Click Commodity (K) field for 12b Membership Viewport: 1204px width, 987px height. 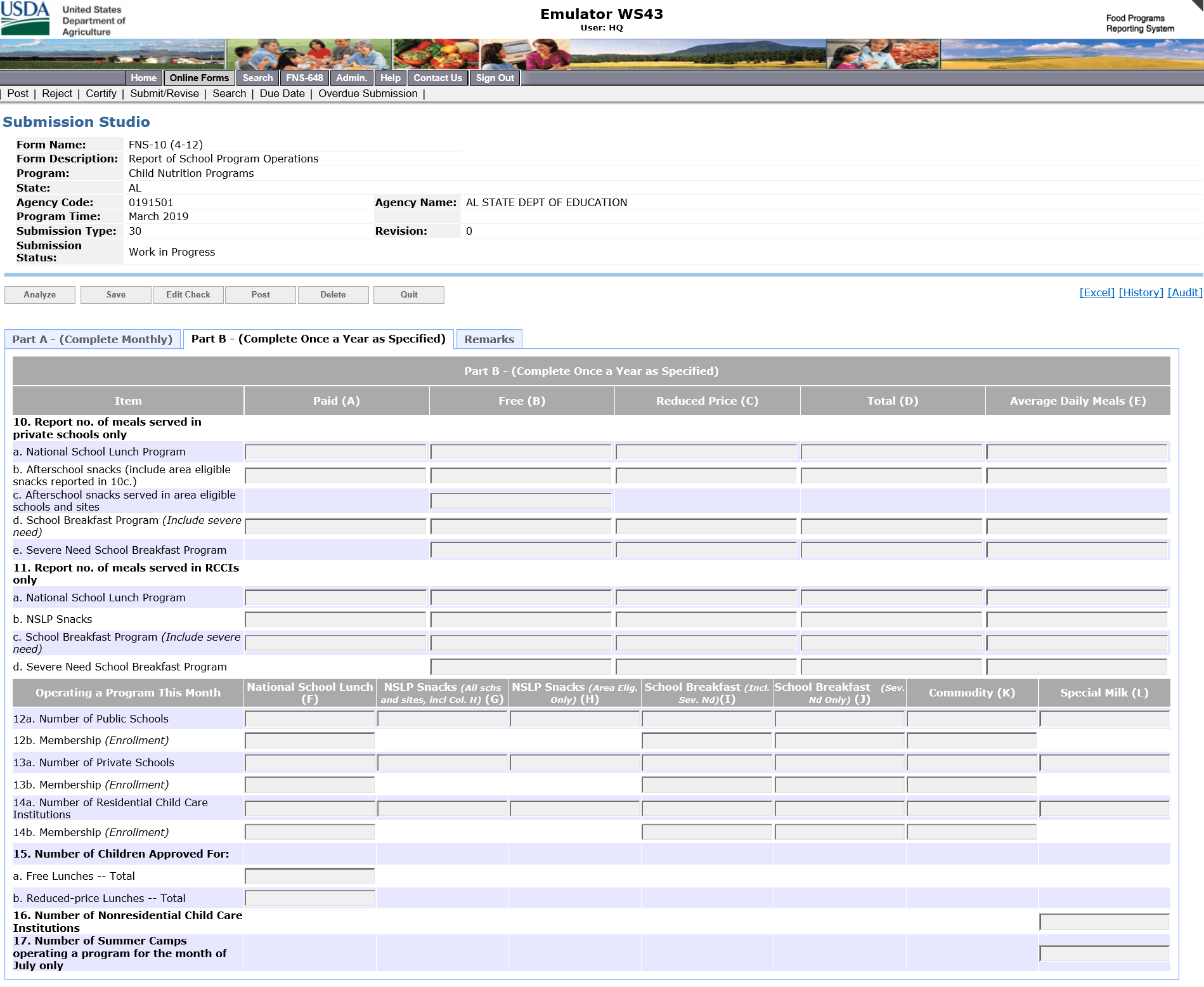972,741
